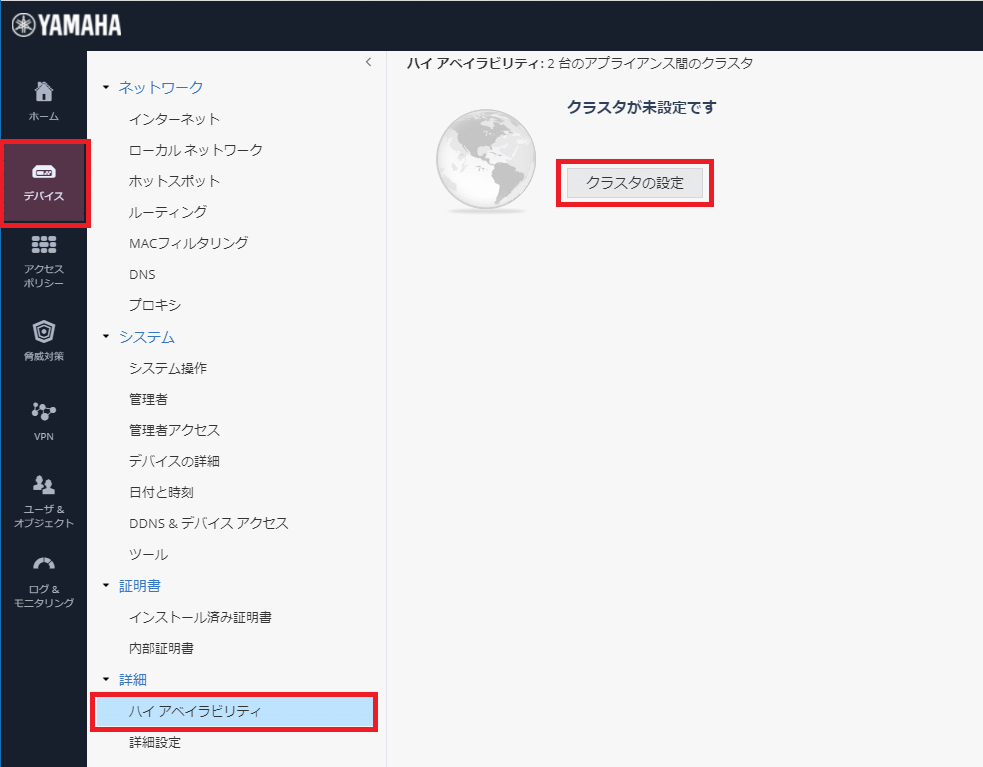The height and width of the screenshot is (767, 983).
Task: Click the globe image in cluster panel
Action: click(481, 162)
